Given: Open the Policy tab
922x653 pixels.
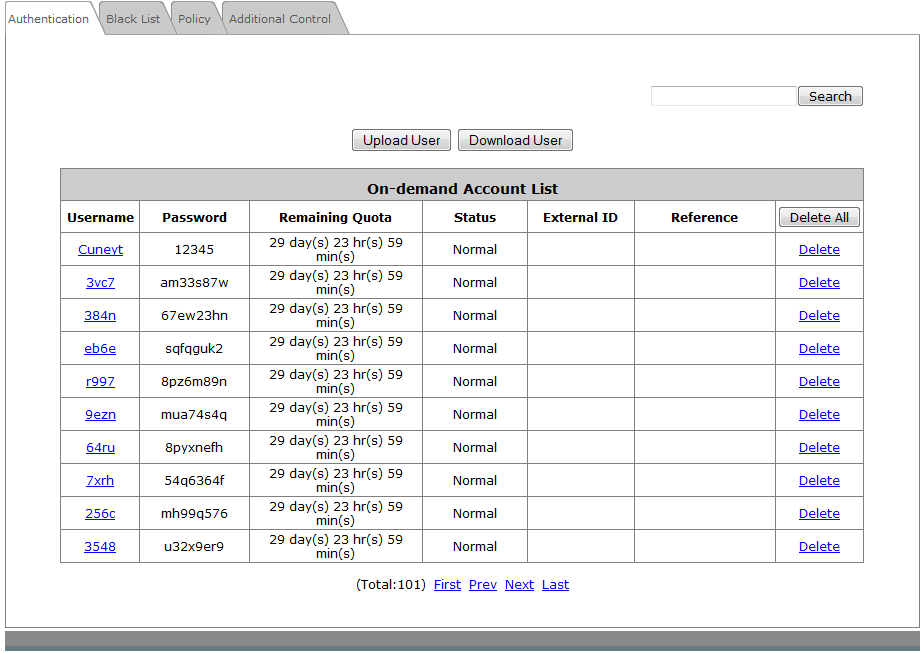Looking at the screenshot, I should click(194, 19).
